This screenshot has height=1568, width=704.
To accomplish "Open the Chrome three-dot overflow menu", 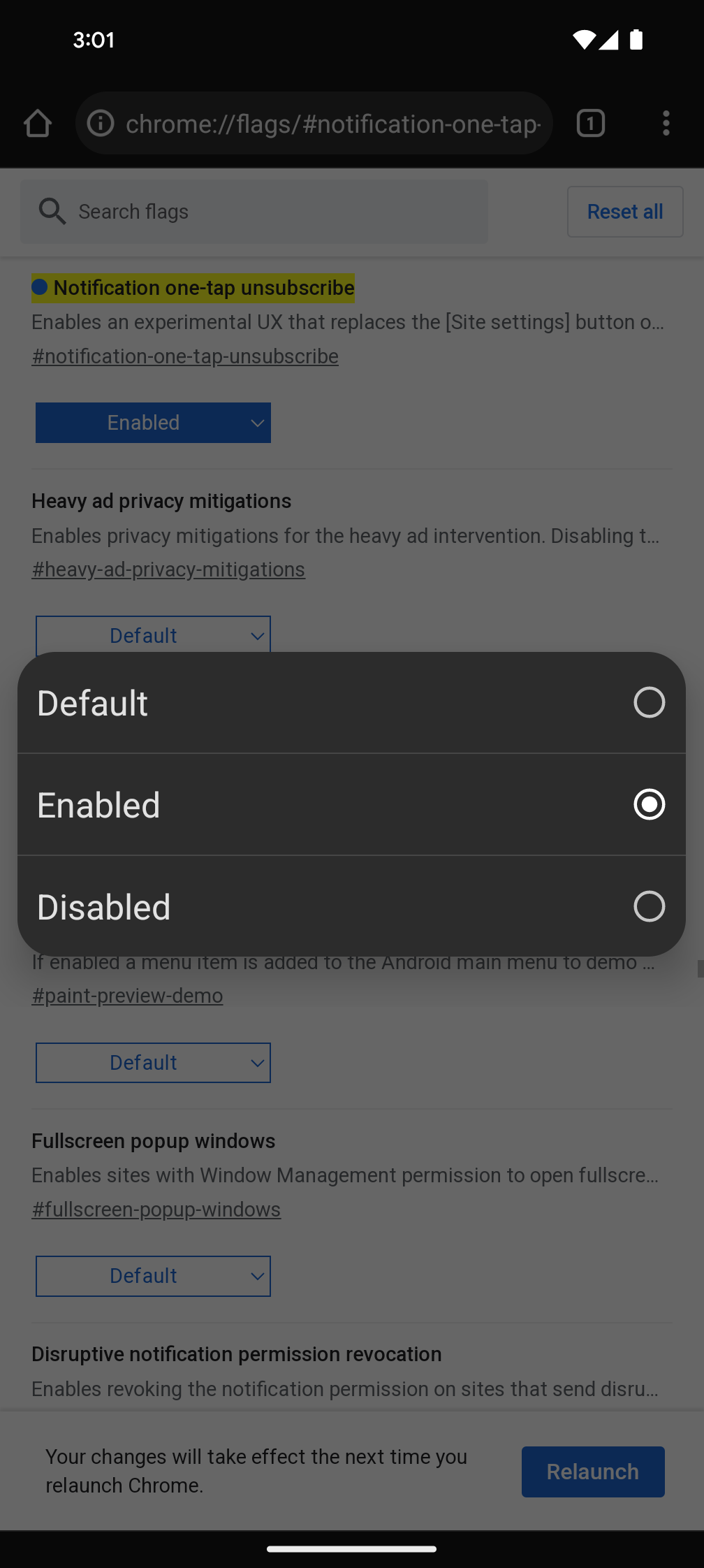I will pyautogui.click(x=666, y=123).
